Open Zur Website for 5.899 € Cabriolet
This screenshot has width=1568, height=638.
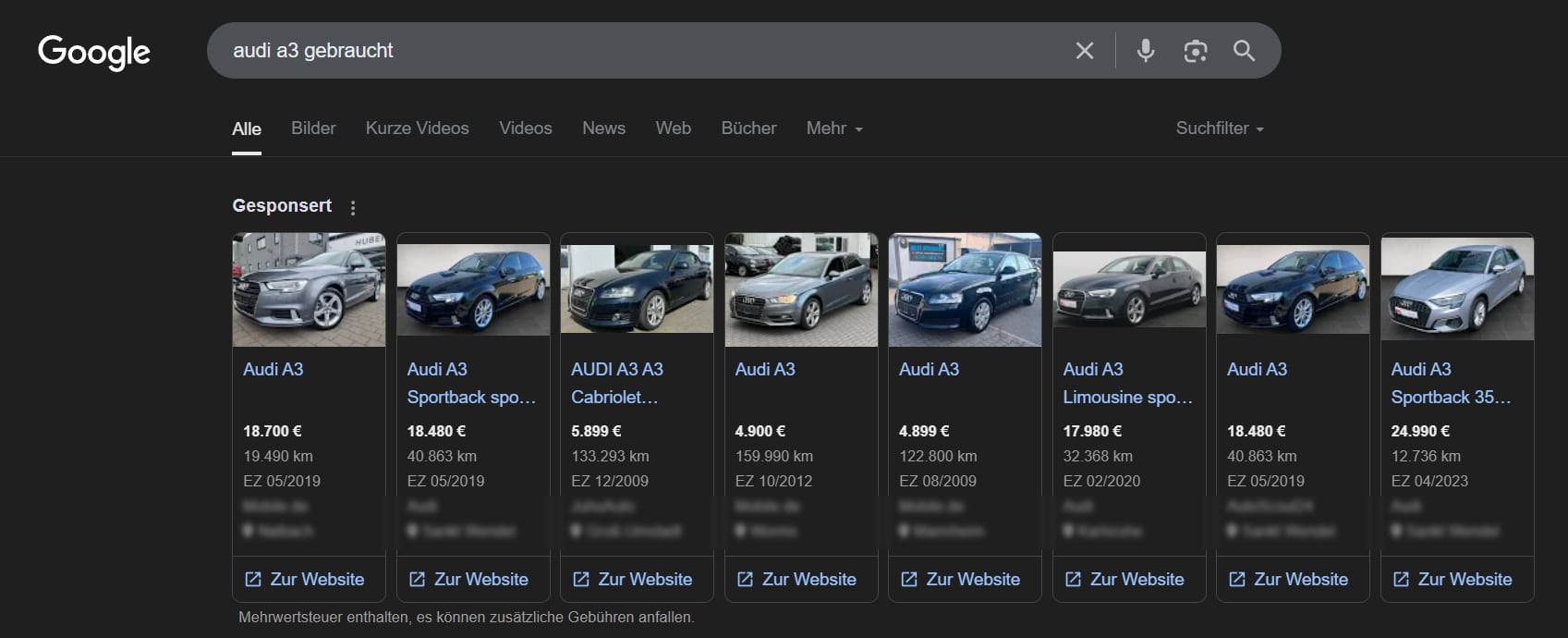(x=633, y=579)
